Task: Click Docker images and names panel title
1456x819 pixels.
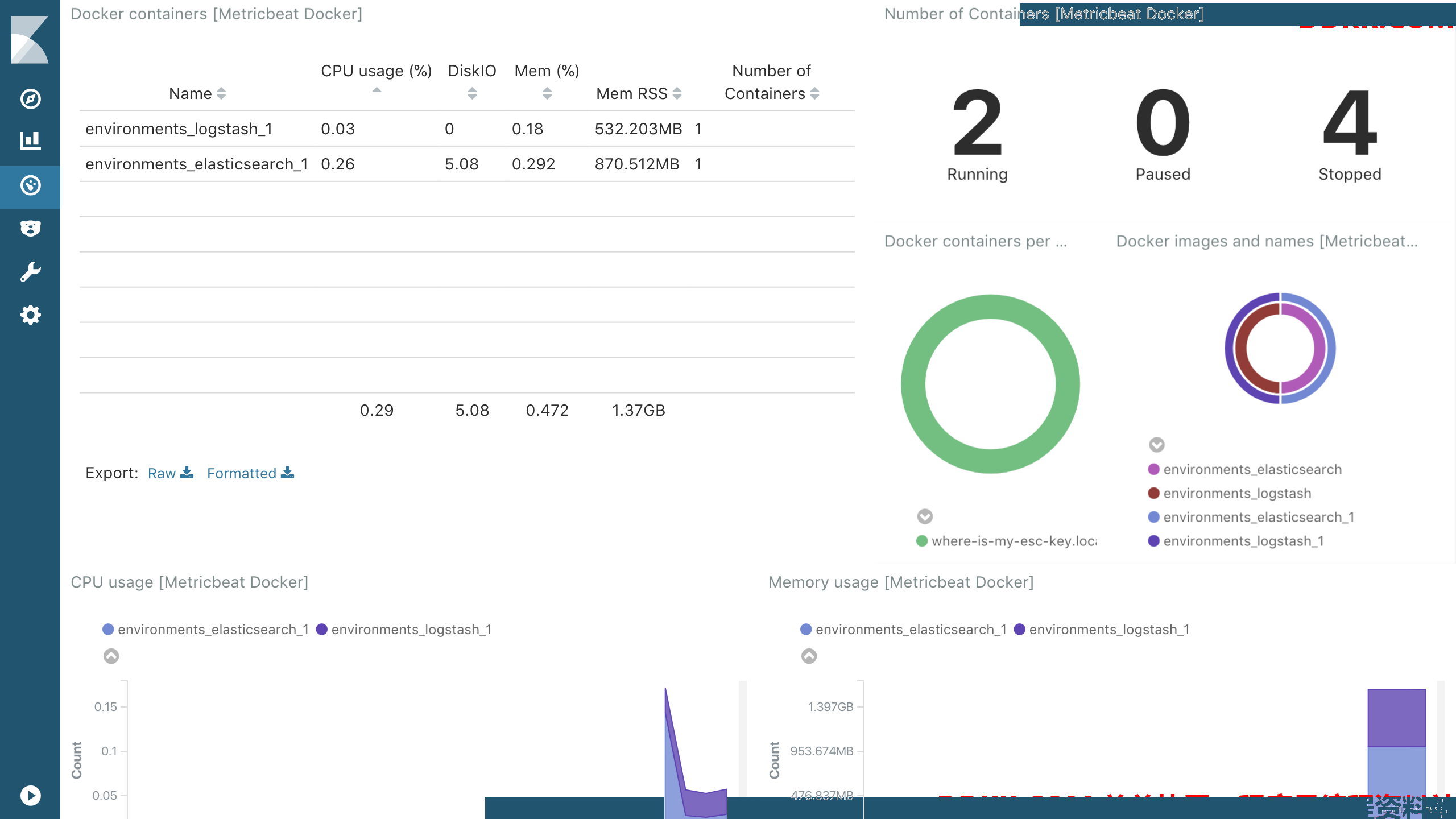Action: (x=1267, y=241)
